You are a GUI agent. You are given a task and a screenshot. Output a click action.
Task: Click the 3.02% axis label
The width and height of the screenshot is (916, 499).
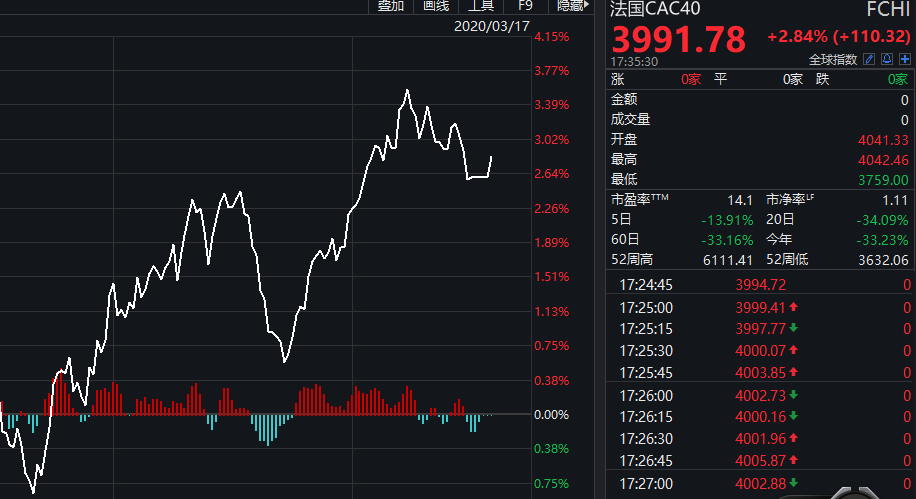pyautogui.click(x=551, y=140)
